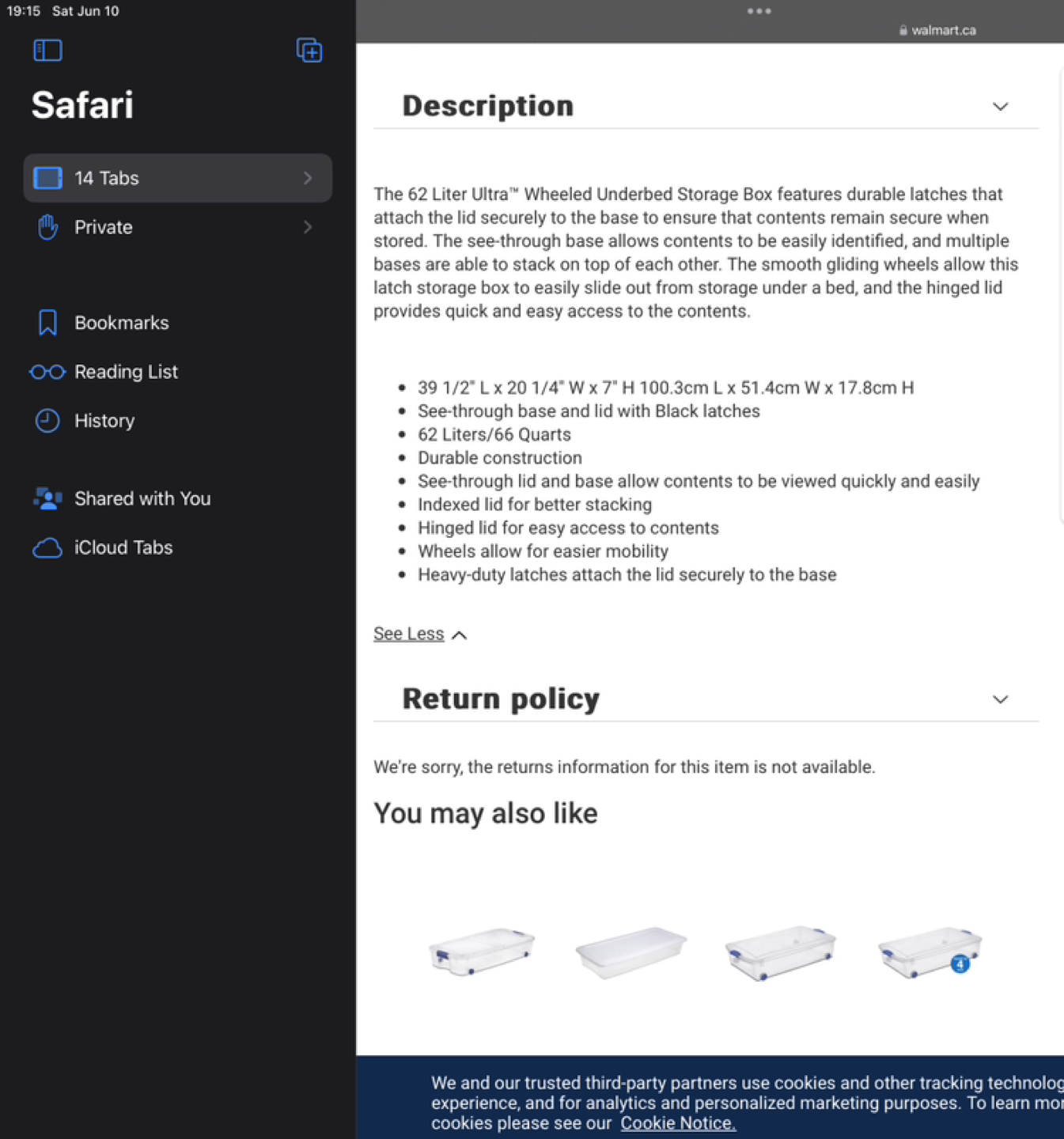
Task: Open the 14 Tabs group
Action: pyautogui.click(x=177, y=178)
